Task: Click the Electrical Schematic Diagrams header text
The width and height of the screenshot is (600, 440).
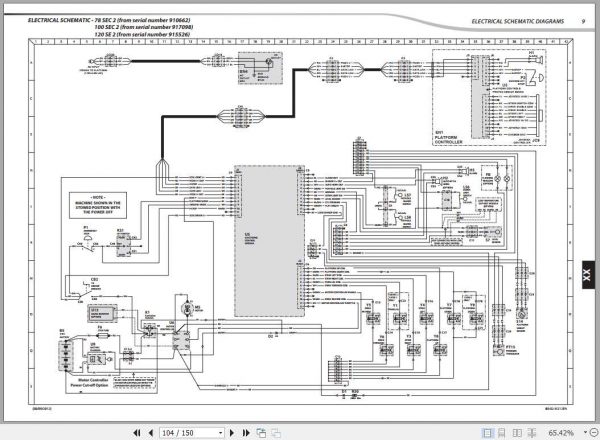Action: (x=517, y=21)
